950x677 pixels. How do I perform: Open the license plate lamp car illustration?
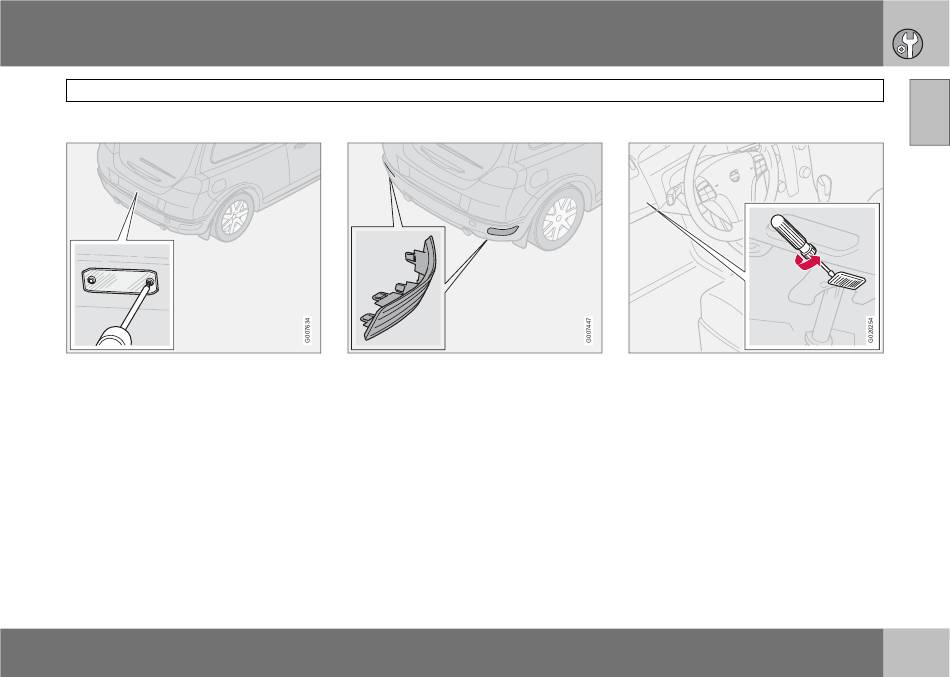pyautogui.click(x=193, y=248)
